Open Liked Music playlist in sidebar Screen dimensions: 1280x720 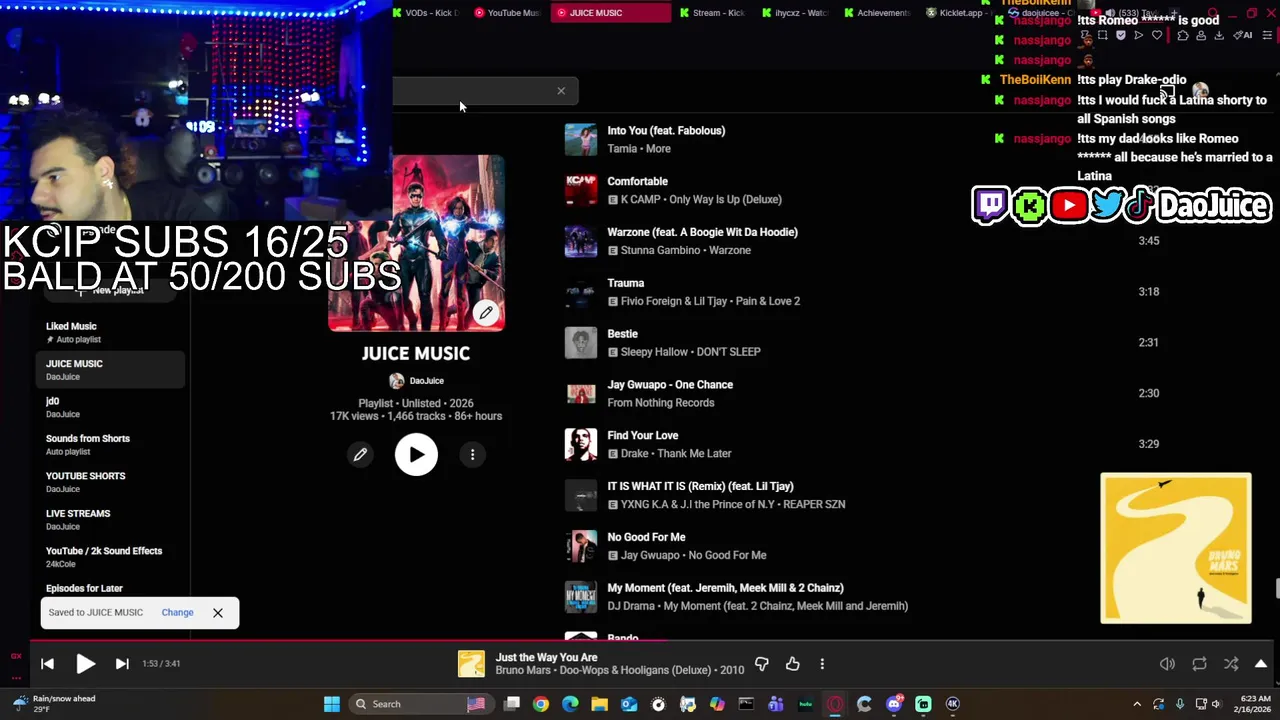pos(110,332)
